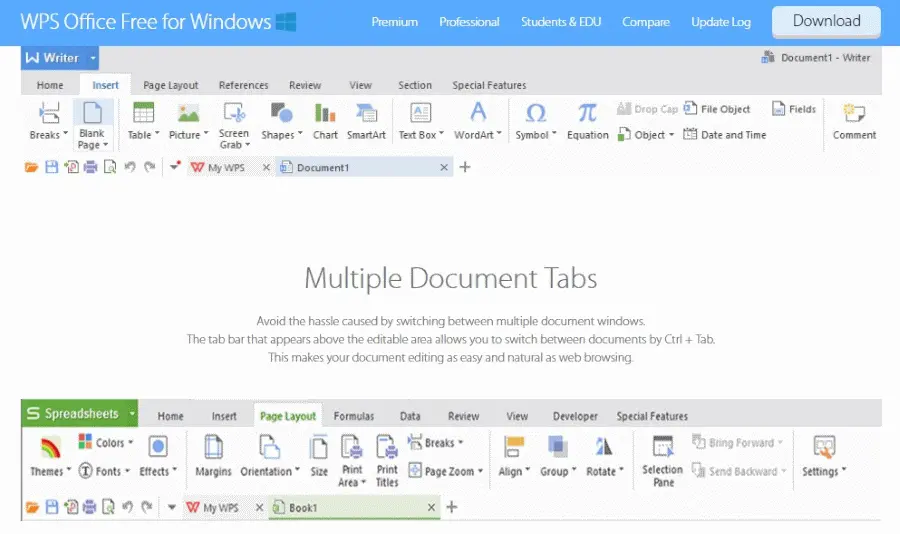Click Open folder icon in Spreadsheets toolbar
The width and height of the screenshot is (900, 534).
tap(33, 507)
